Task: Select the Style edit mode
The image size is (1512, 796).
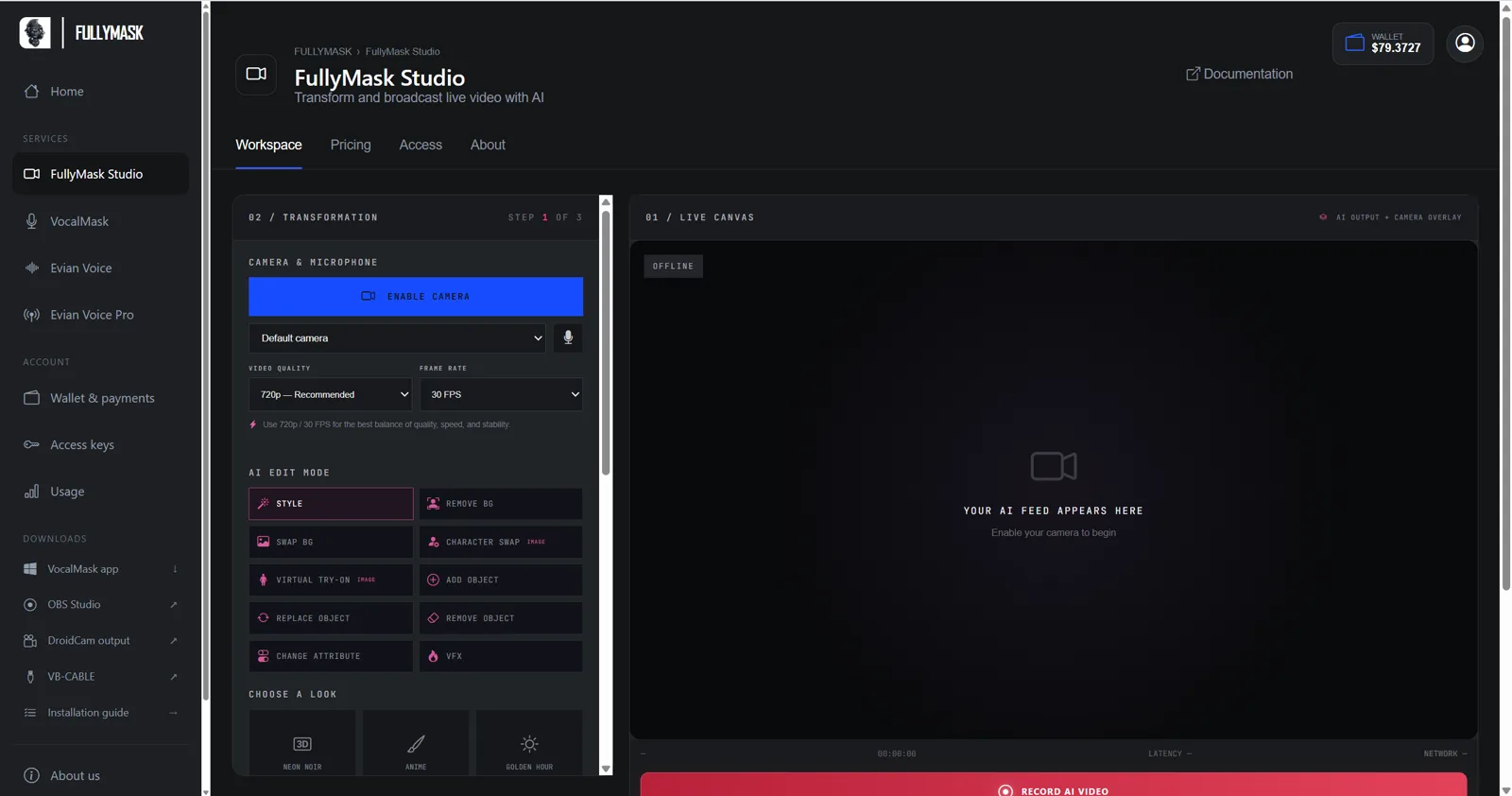Action: coord(331,504)
